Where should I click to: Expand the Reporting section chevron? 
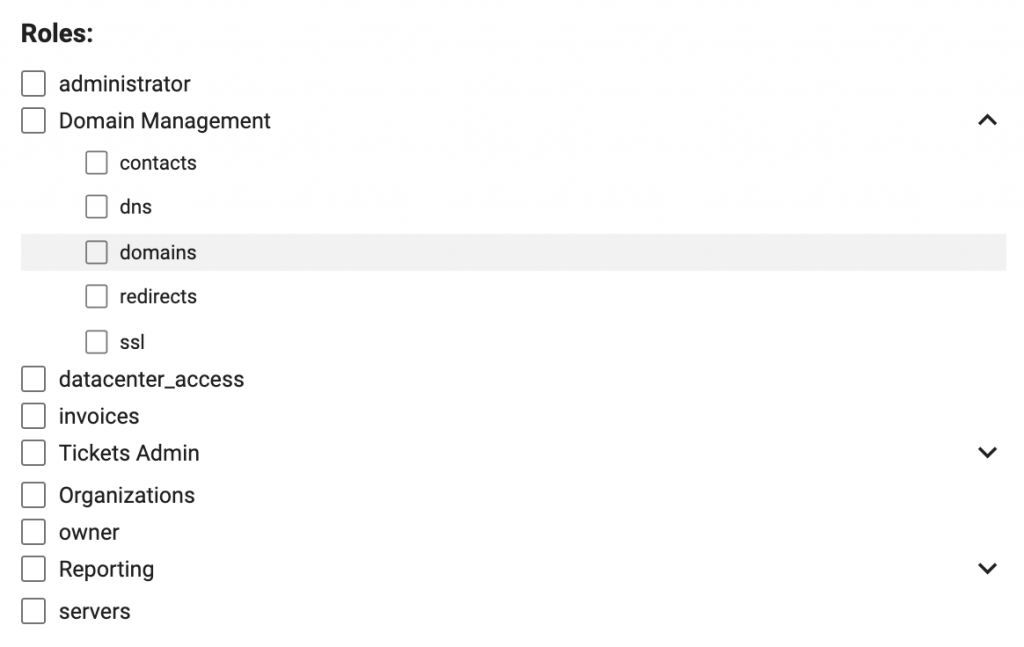pos(987,569)
